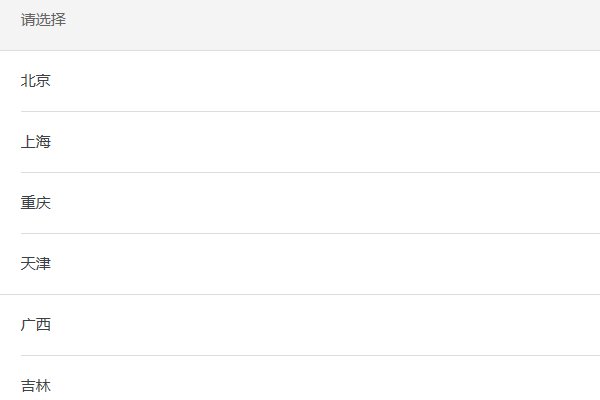Select 北京 from the region list
Image resolution: width=600 pixels, height=400 pixels.
36,81
